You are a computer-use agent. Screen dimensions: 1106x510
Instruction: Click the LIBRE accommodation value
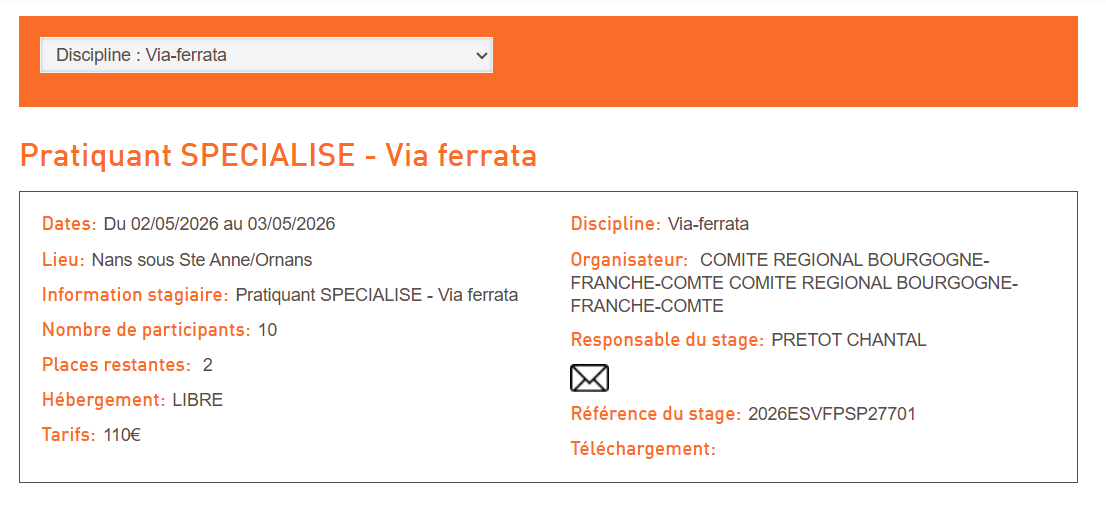point(198,400)
